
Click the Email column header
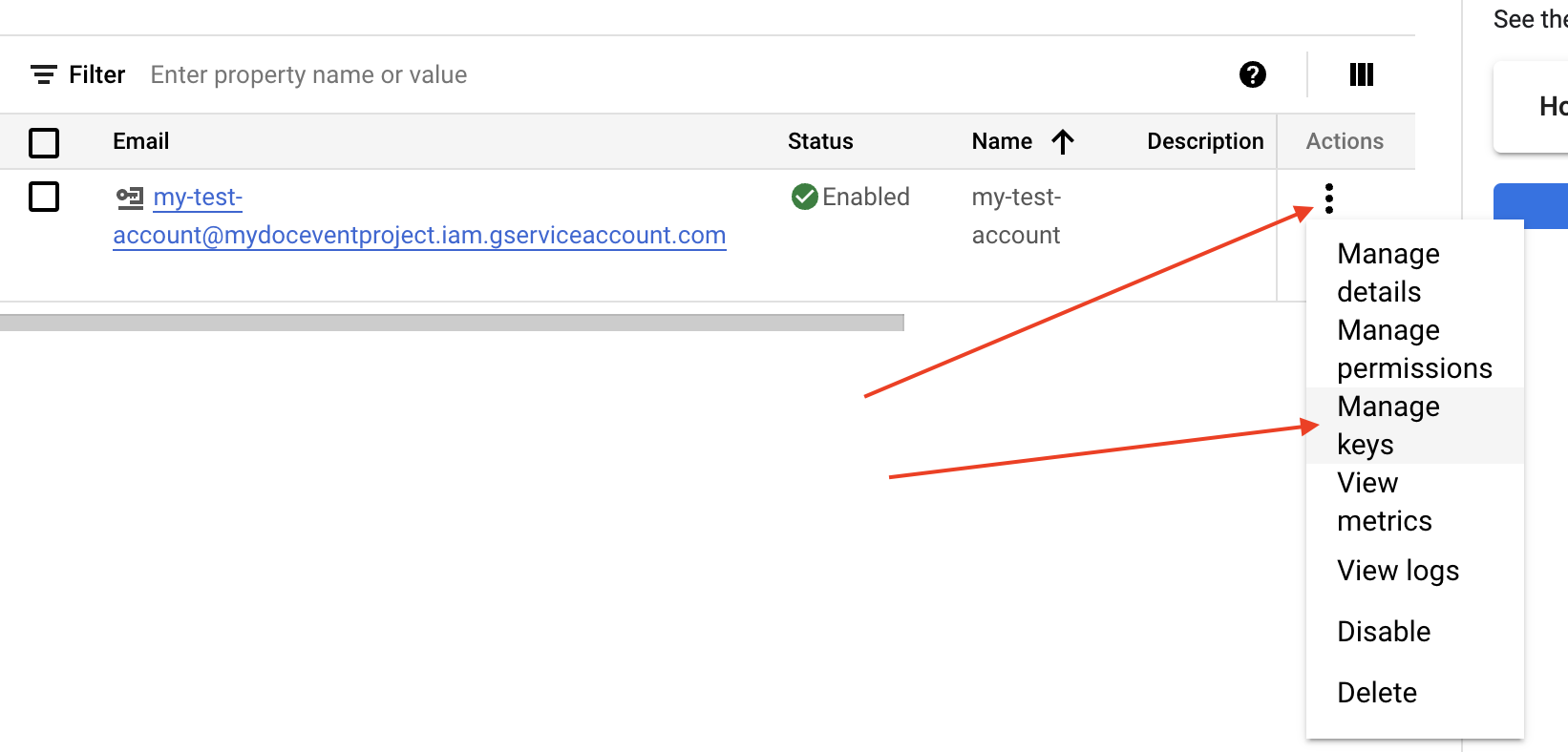141,141
